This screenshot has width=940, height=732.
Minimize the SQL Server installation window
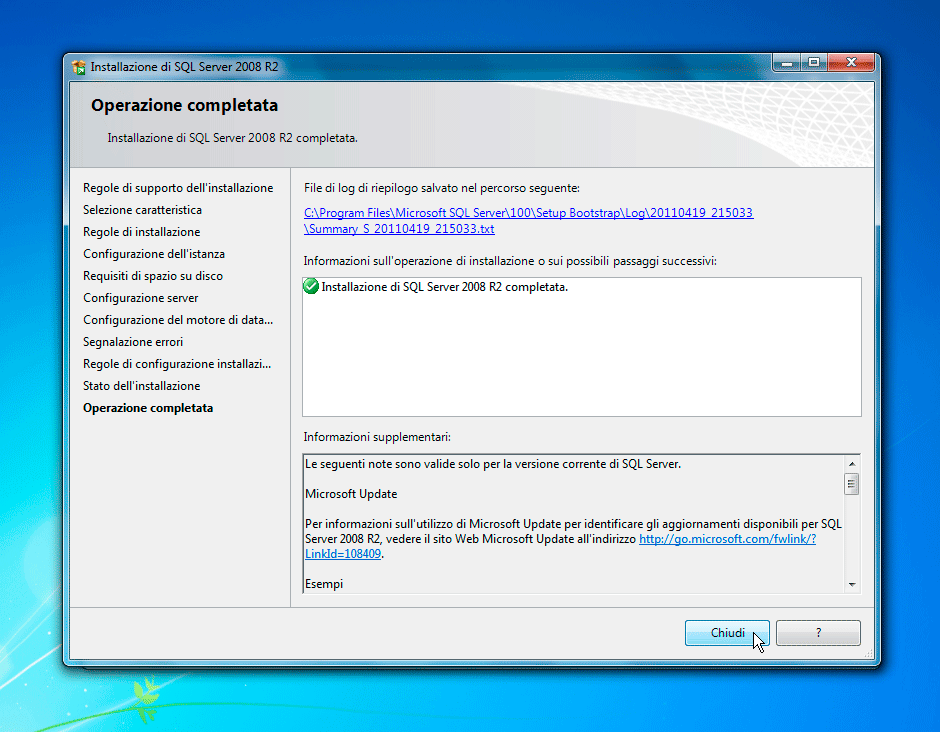(787, 62)
